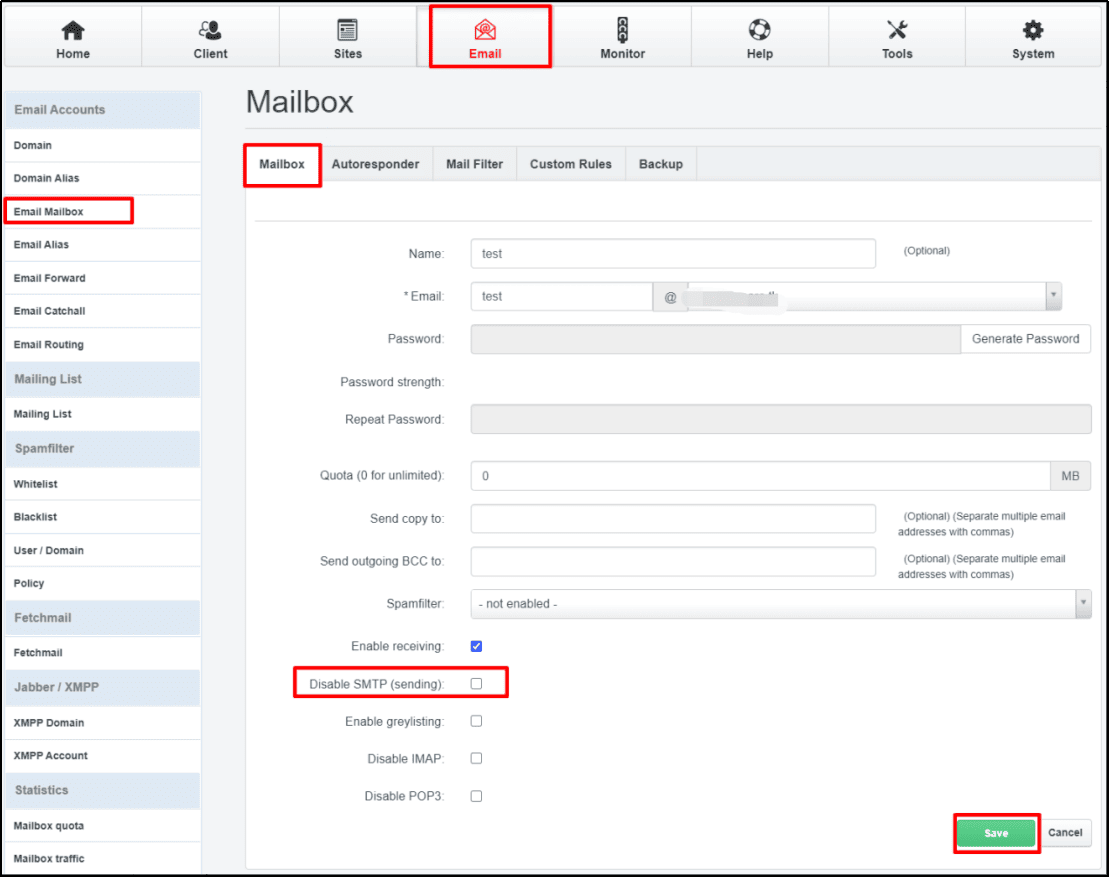
Task: Click the green Save button
Action: tap(996, 833)
